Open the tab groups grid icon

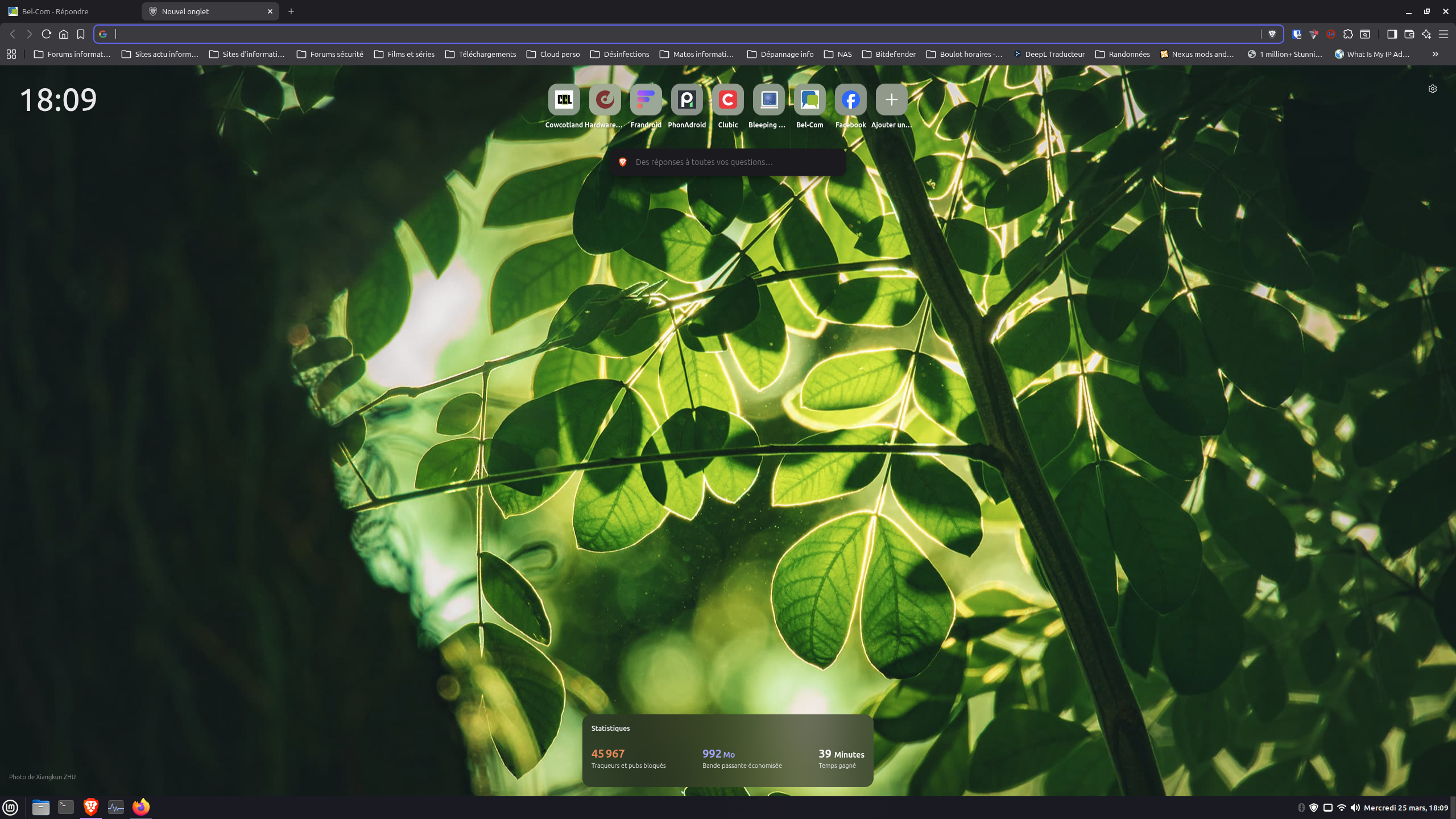[x=11, y=54]
